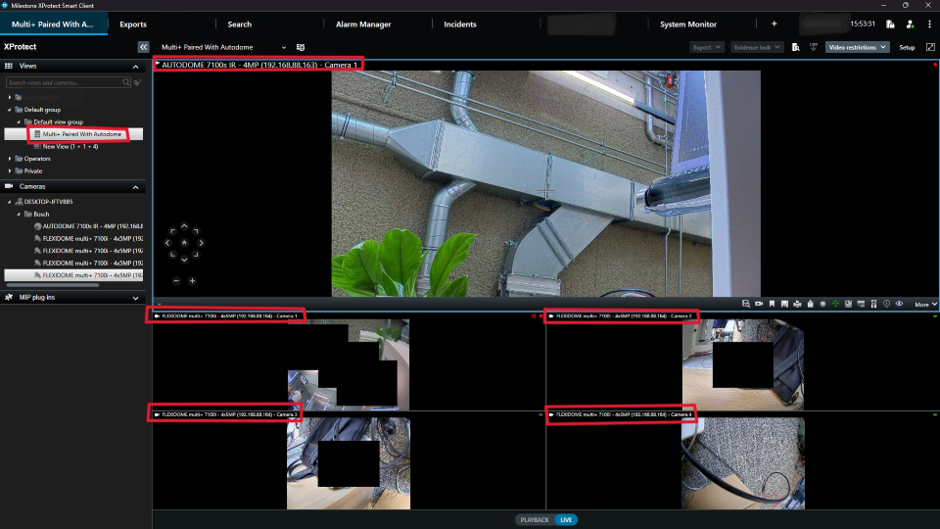
Task: Click binoculars icon in camera toolbar
Action: pyautogui.click(x=873, y=304)
